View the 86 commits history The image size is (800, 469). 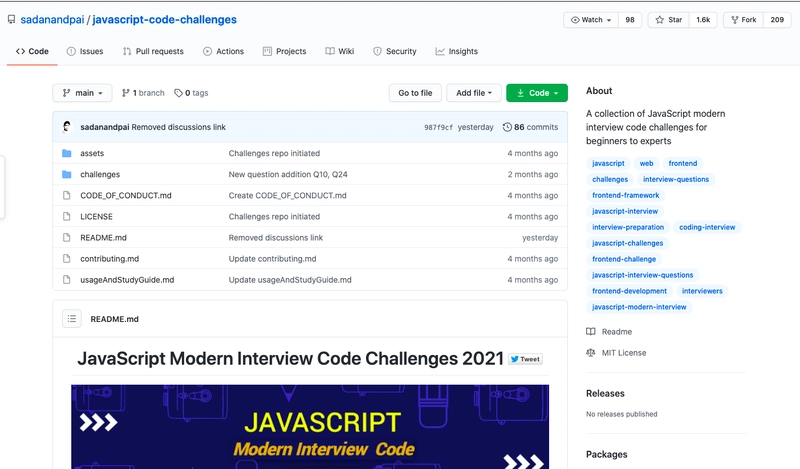531,127
